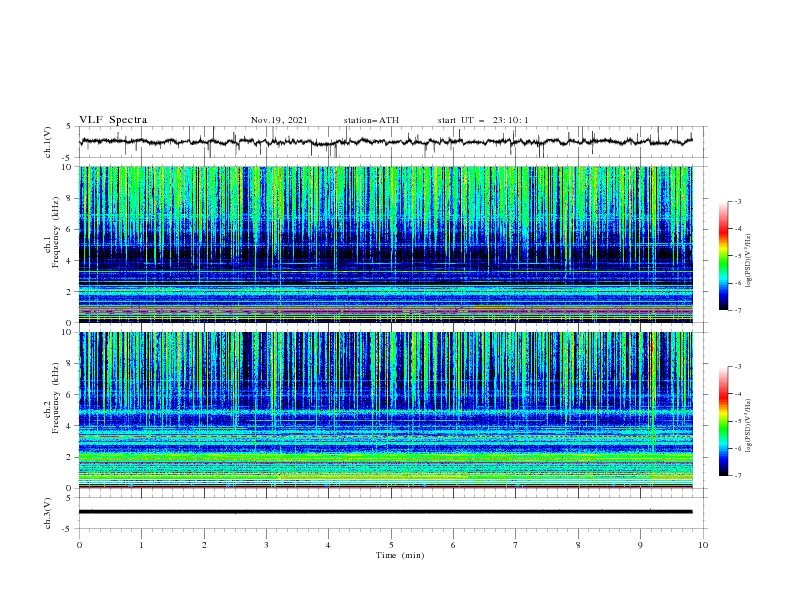Click the 'ch.1(V)' waveform axis label

[x=48, y=142]
